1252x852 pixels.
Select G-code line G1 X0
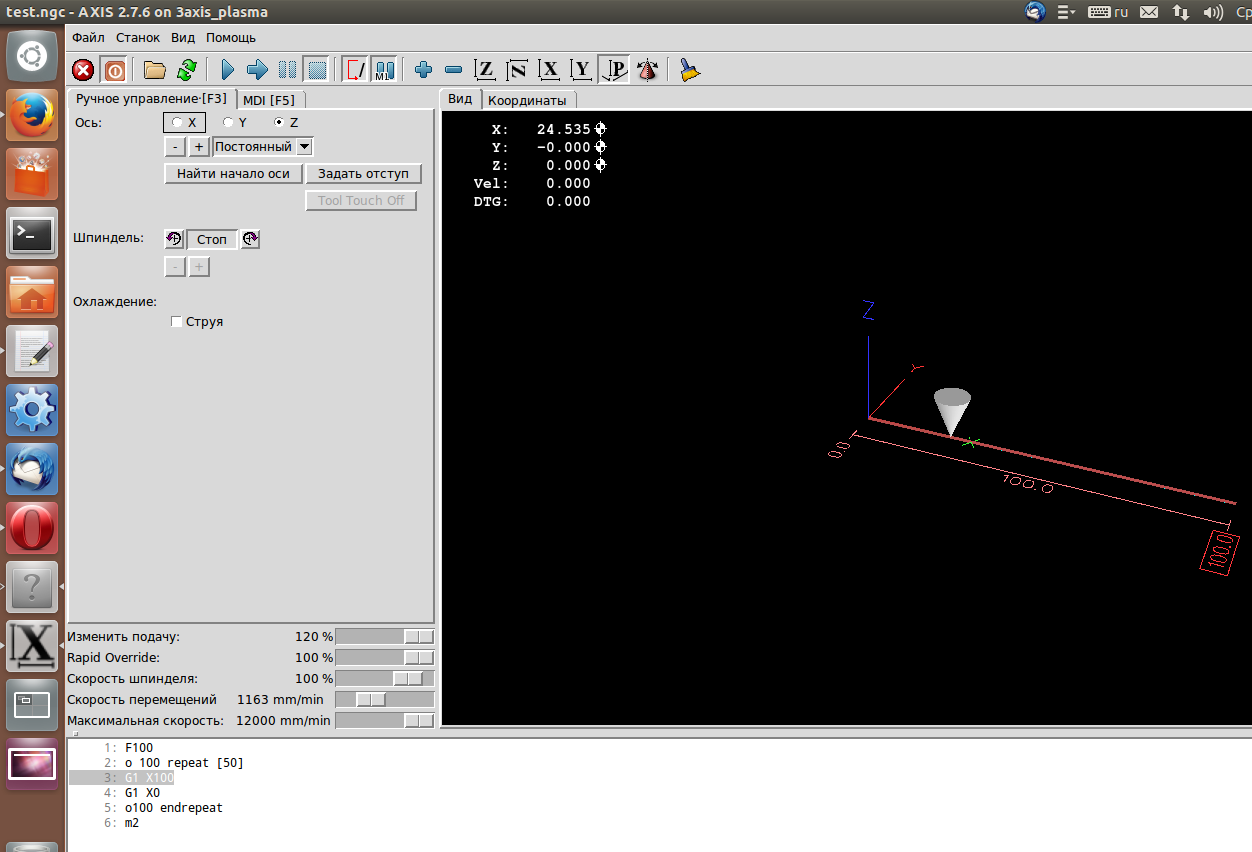point(142,793)
